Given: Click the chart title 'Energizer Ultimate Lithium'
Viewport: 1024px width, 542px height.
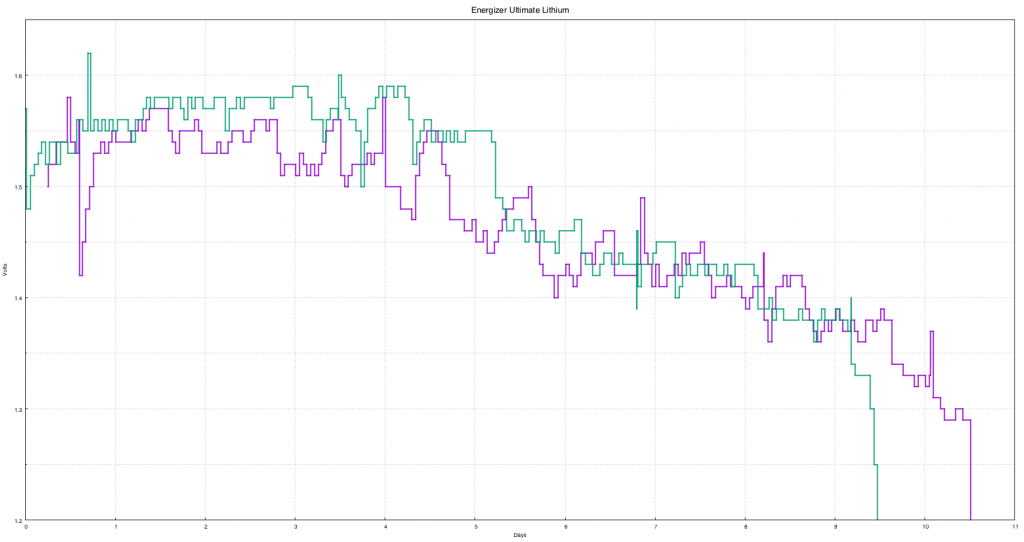Looking at the screenshot, I should [520, 10].
